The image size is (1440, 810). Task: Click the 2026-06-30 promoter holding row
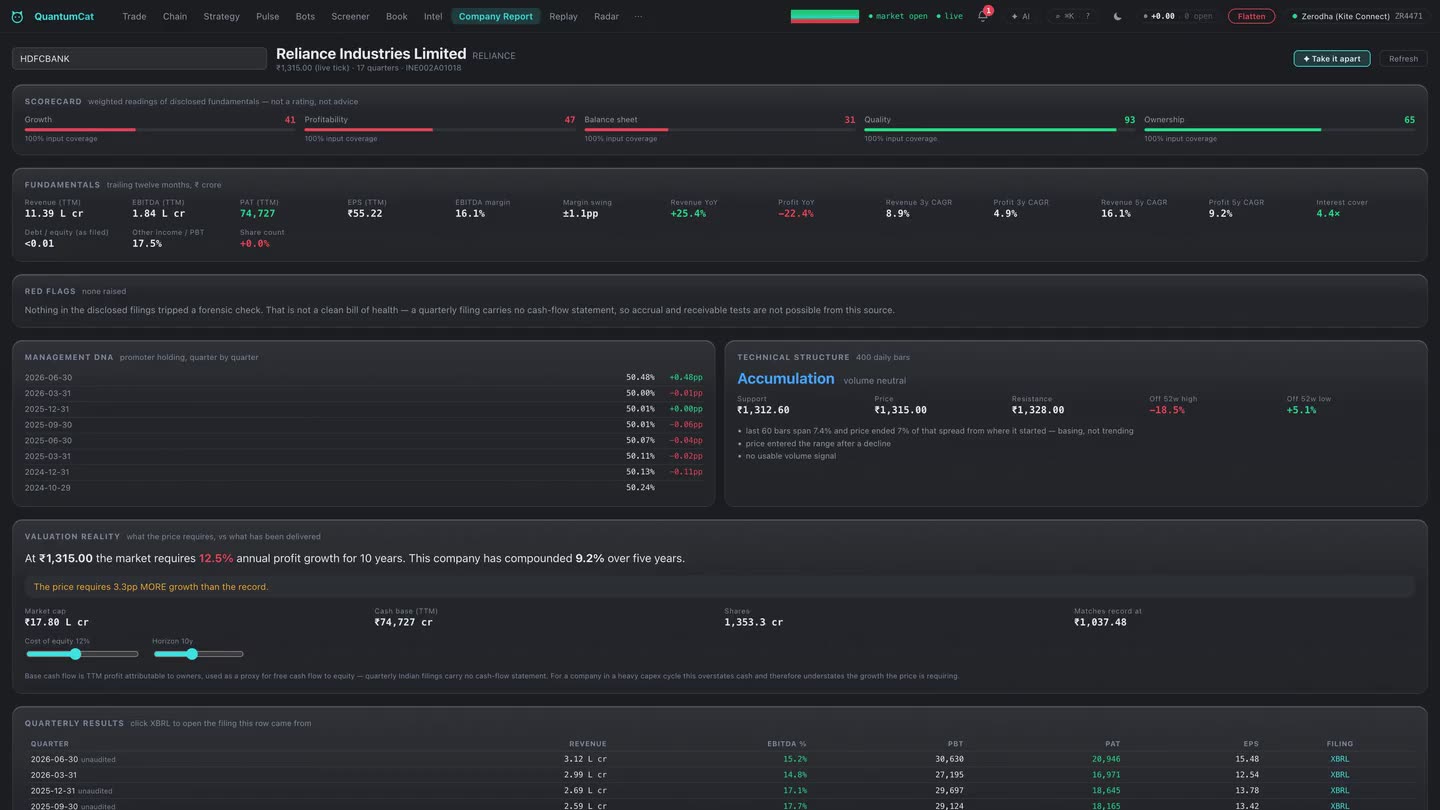coord(364,378)
